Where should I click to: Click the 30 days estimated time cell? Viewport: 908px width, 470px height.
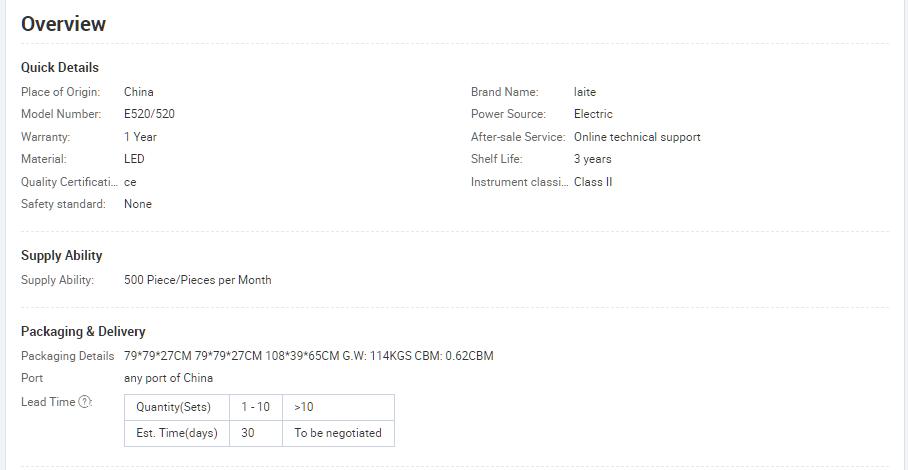coord(248,433)
